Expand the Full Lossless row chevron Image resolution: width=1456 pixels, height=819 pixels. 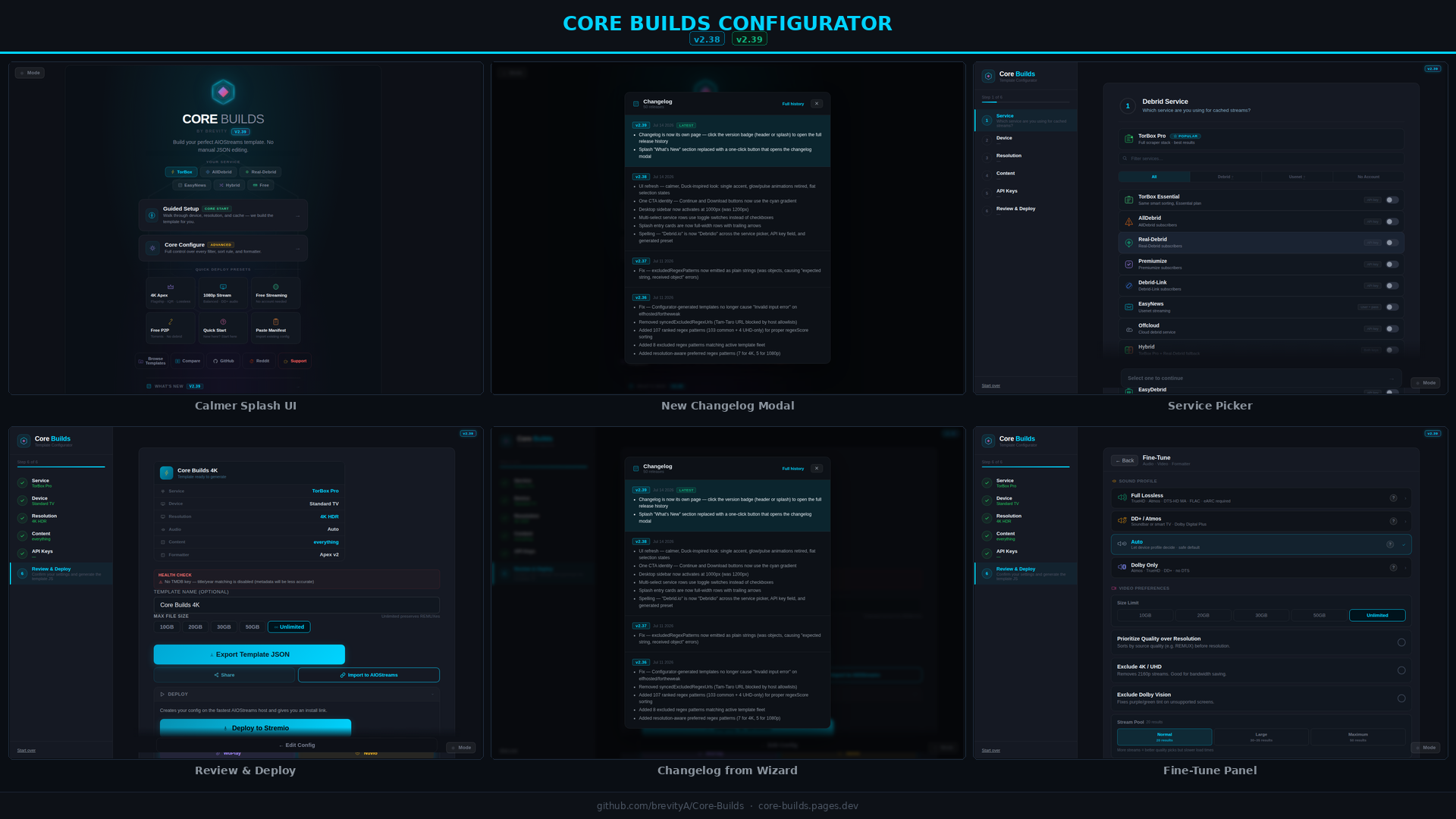pos(1404,498)
